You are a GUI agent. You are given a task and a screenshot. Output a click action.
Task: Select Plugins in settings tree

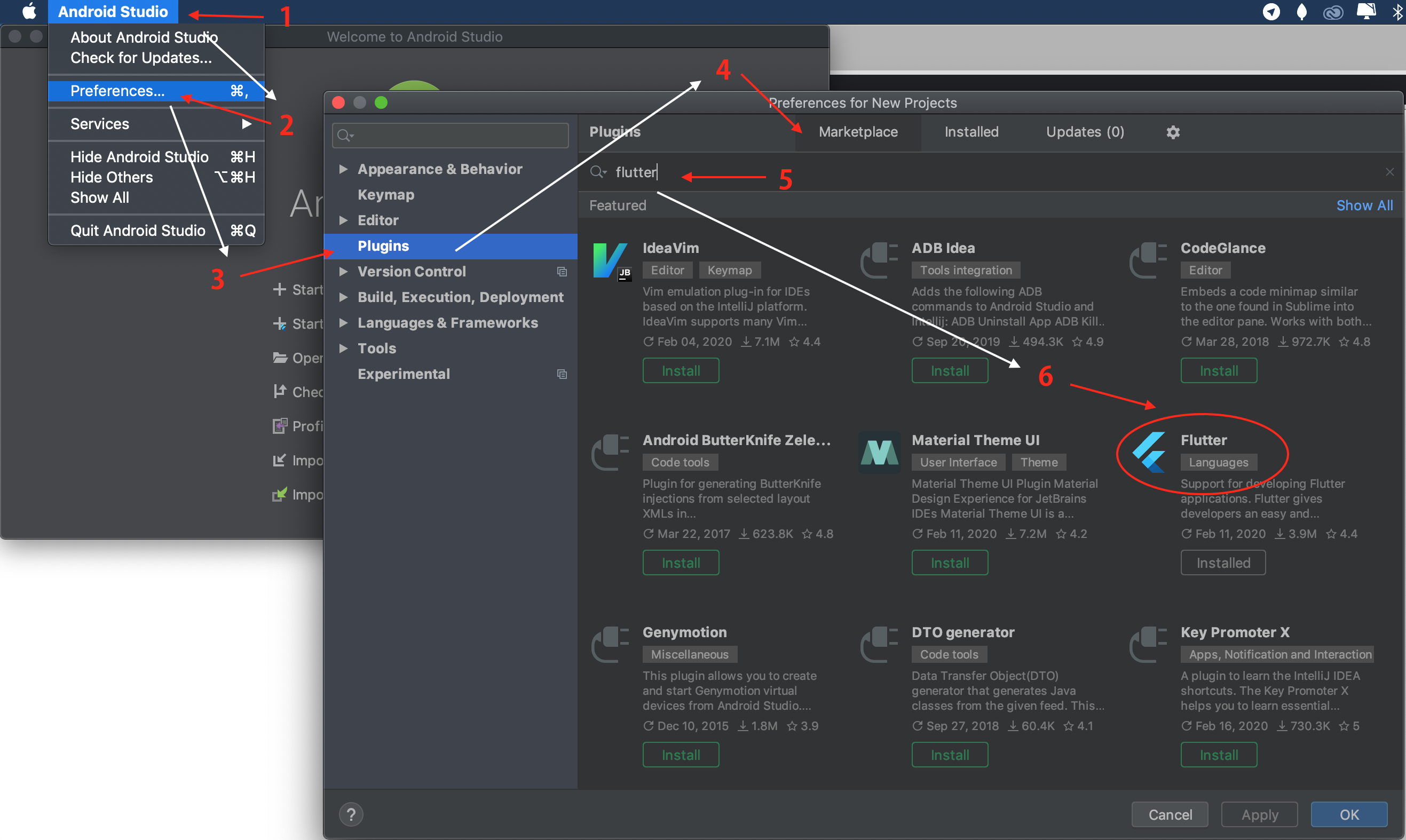tap(451, 246)
